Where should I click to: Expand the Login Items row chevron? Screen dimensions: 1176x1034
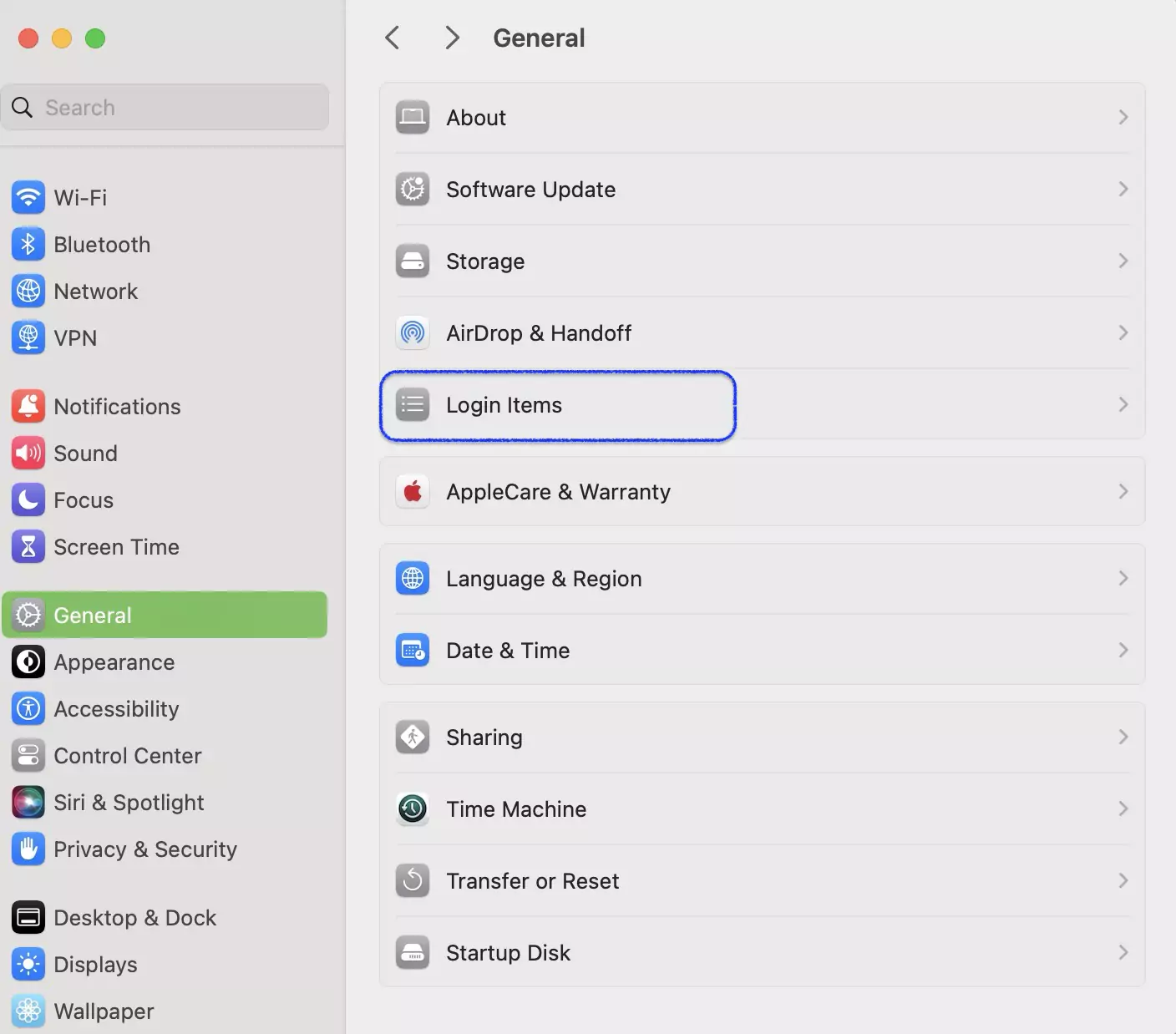click(1123, 405)
